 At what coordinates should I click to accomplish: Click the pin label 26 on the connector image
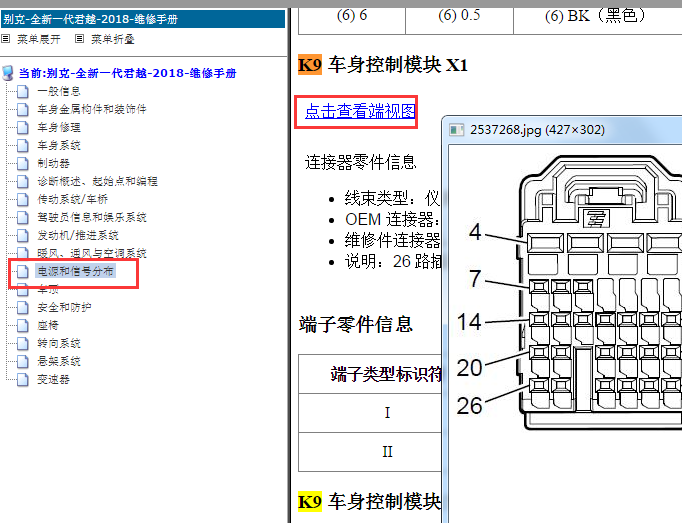(469, 406)
